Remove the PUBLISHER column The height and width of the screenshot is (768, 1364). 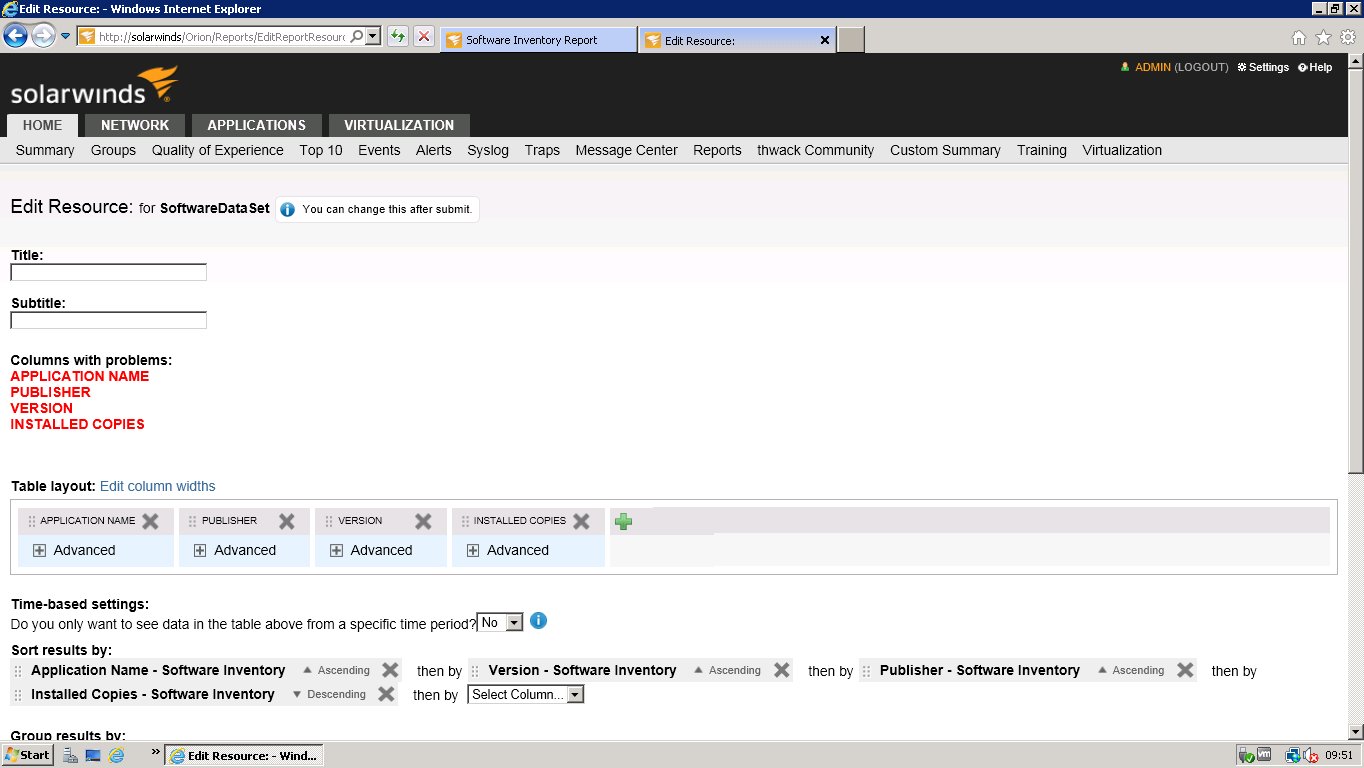pyautogui.click(x=287, y=521)
